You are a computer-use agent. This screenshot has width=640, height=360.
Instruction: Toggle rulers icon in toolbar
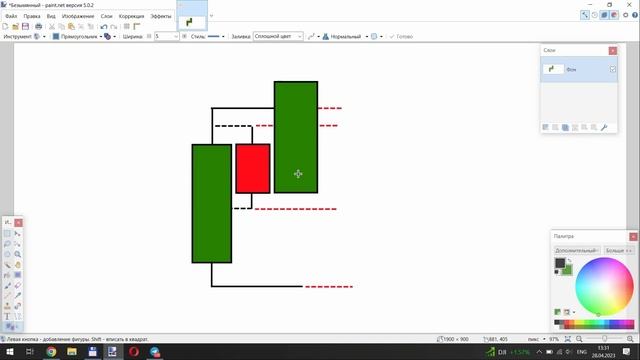click(137, 27)
